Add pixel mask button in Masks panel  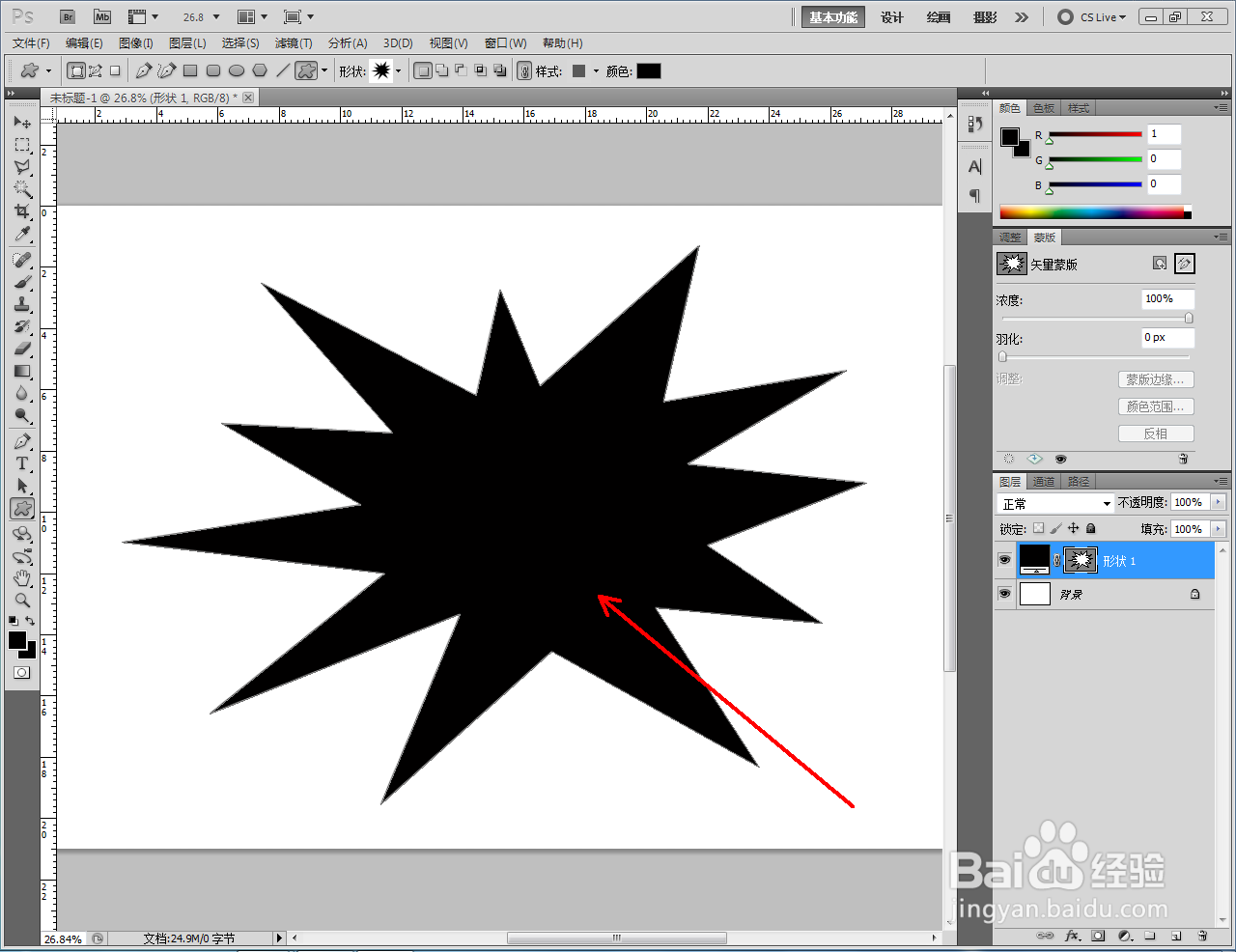(x=1160, y=264)
